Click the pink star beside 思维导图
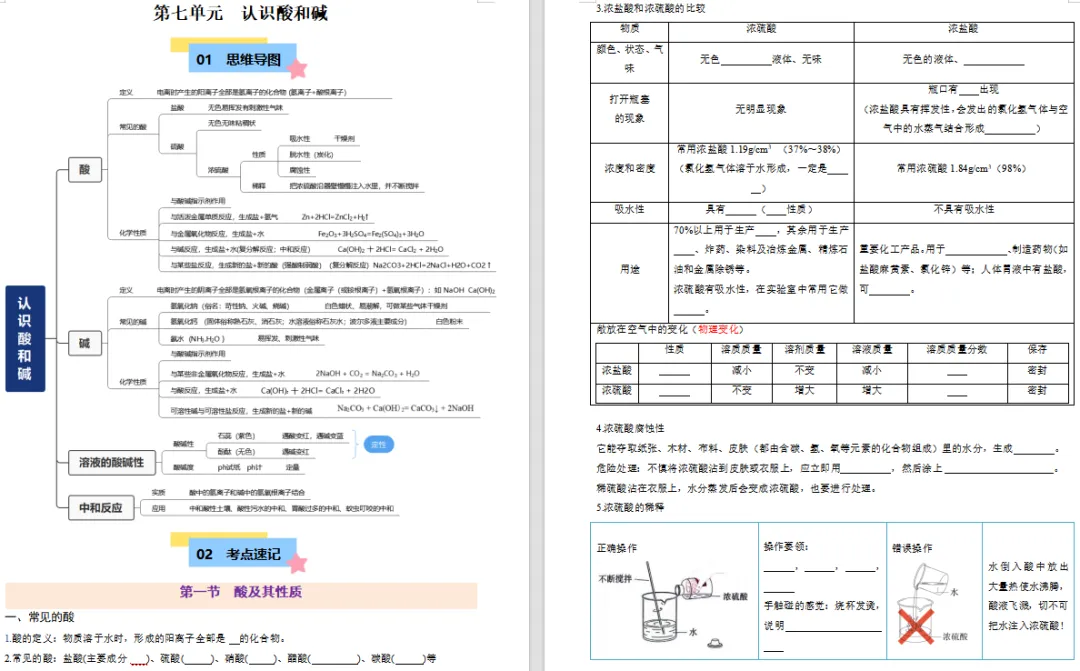 297,68
